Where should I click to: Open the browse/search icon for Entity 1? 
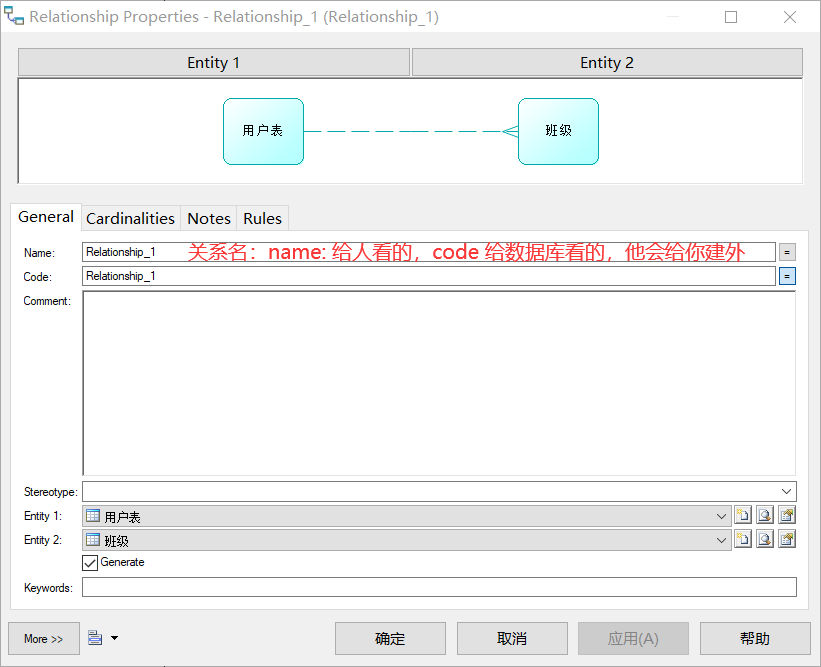(x=764, y=515)
